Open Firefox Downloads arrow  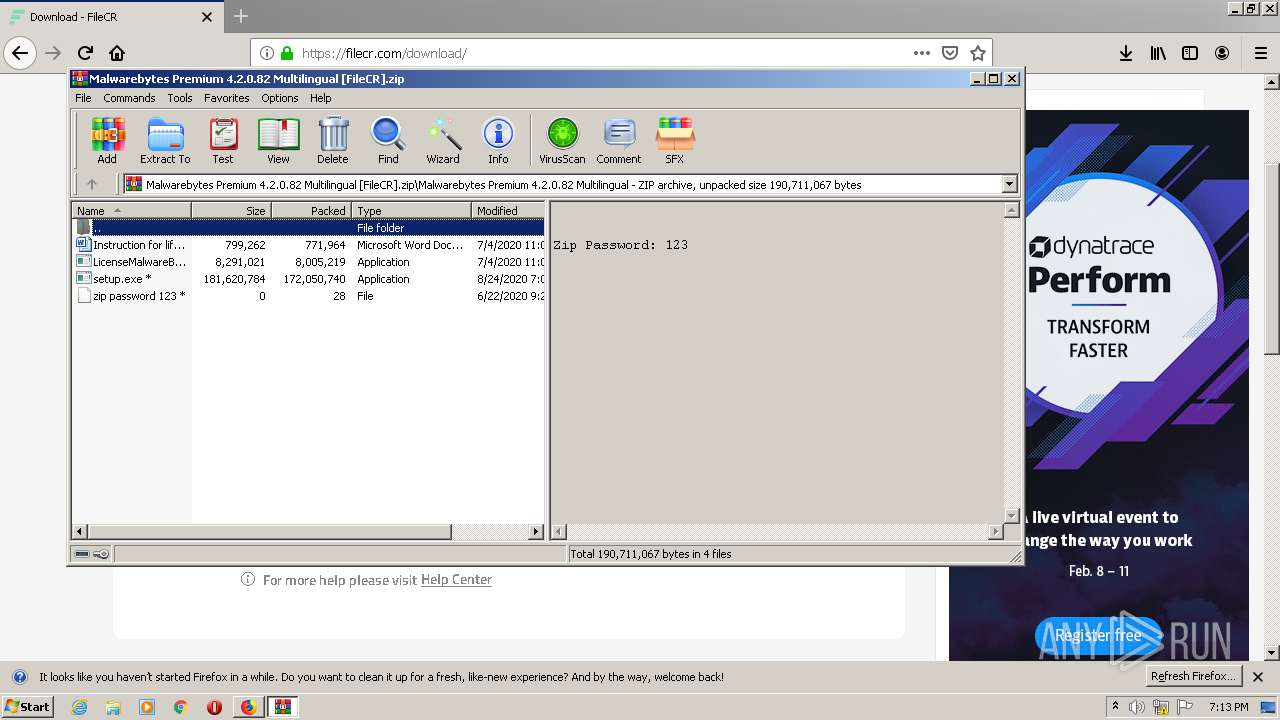tap(1126, 53)
